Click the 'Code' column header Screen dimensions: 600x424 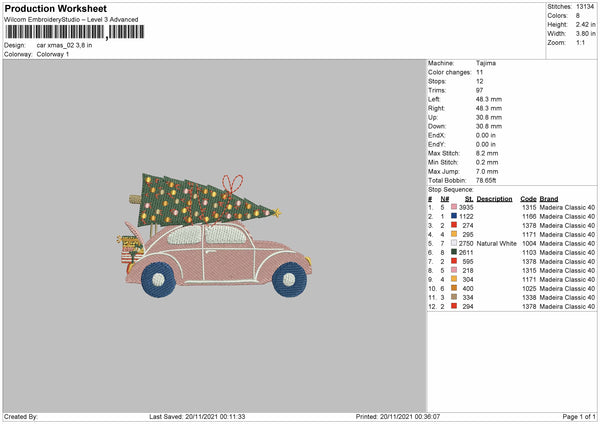click(528, 199)
